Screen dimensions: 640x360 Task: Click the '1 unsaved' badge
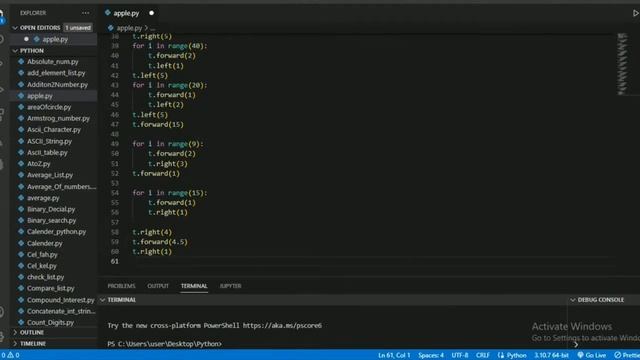[x=78, y=28]
